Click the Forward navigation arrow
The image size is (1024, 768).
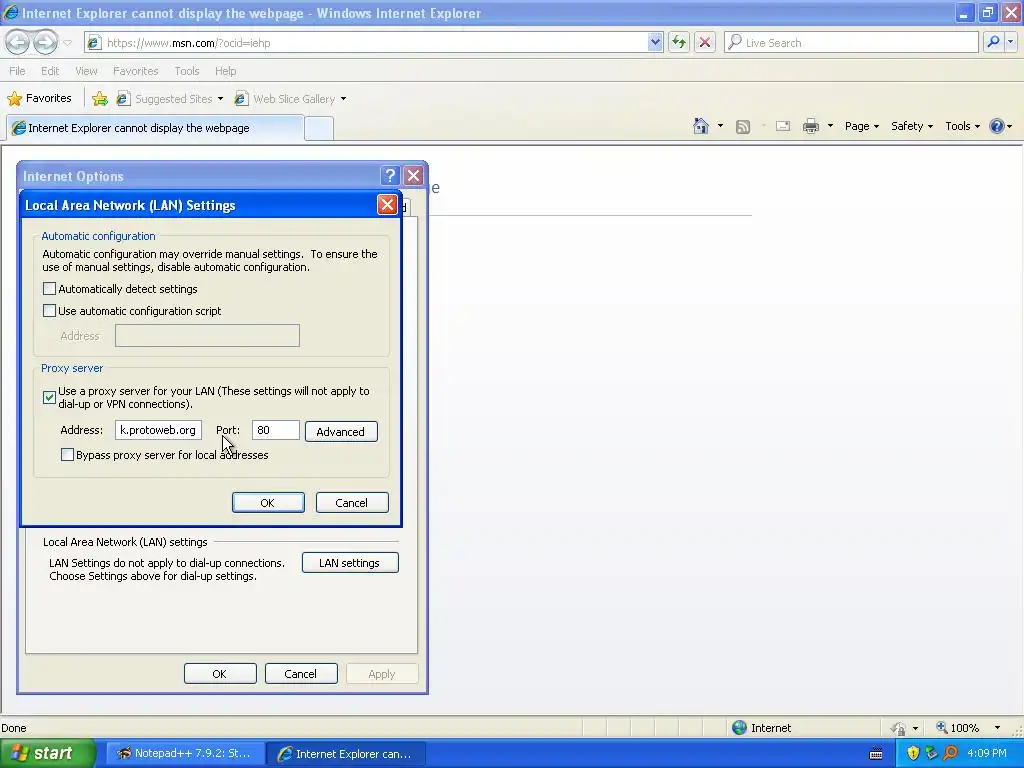pyautogui.click(x=45, y=42)
